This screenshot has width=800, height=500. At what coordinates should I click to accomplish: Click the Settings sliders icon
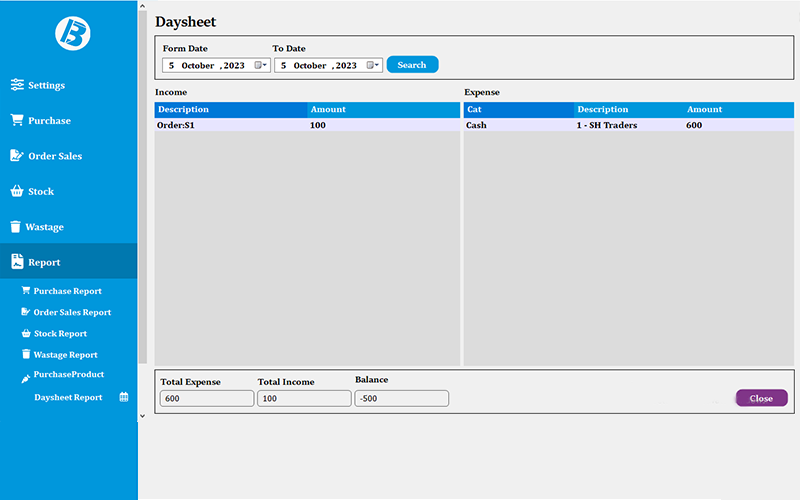pyautogui.click(x=17, y=85)
